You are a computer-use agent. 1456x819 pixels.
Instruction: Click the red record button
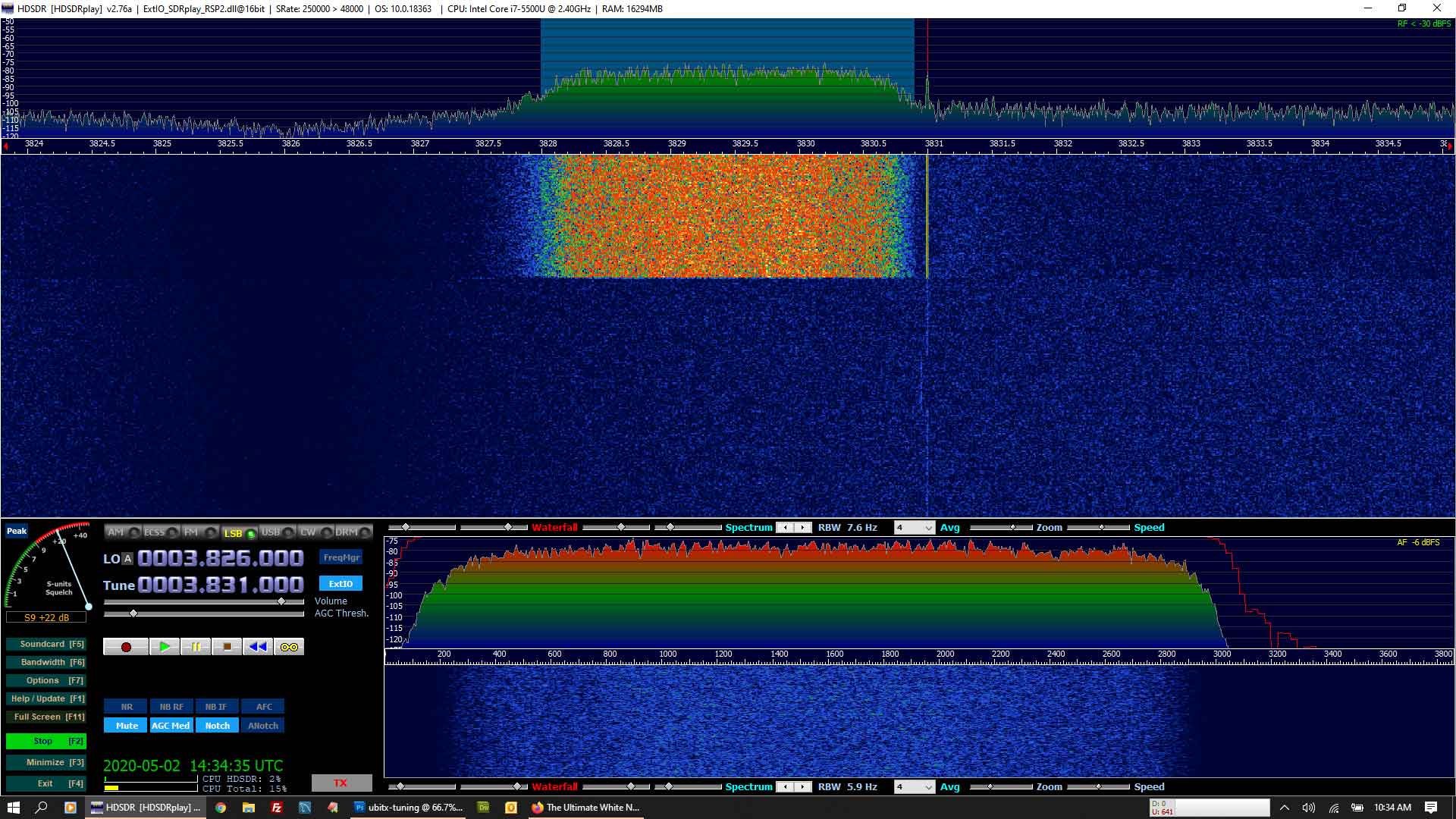126,647
